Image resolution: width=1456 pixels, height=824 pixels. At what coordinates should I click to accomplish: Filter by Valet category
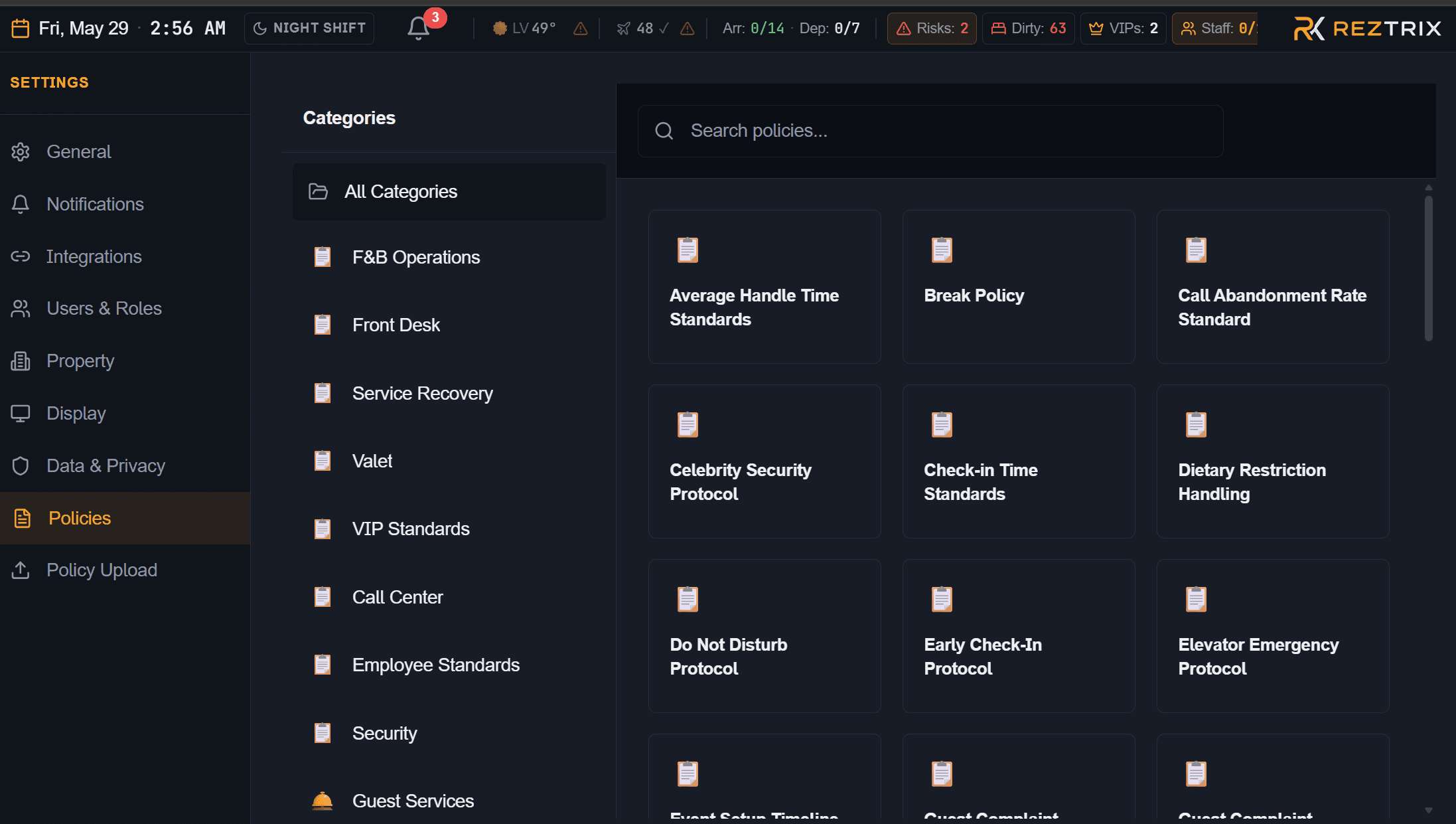(449, 461)
